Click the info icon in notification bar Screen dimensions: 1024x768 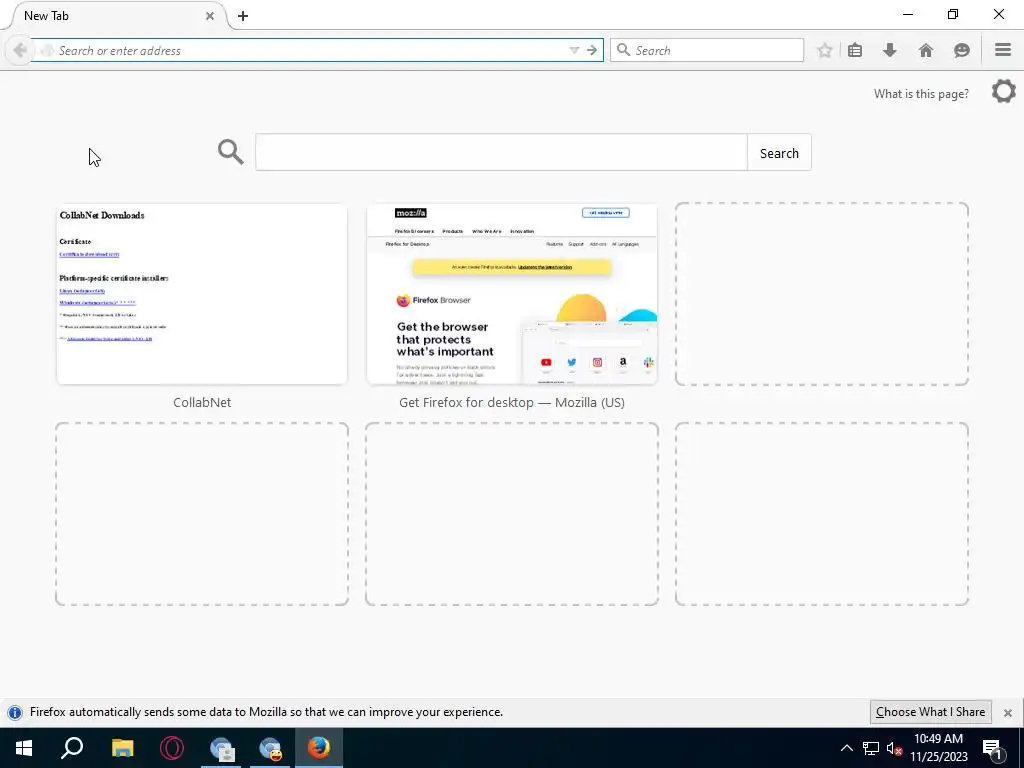coord(14,712)
